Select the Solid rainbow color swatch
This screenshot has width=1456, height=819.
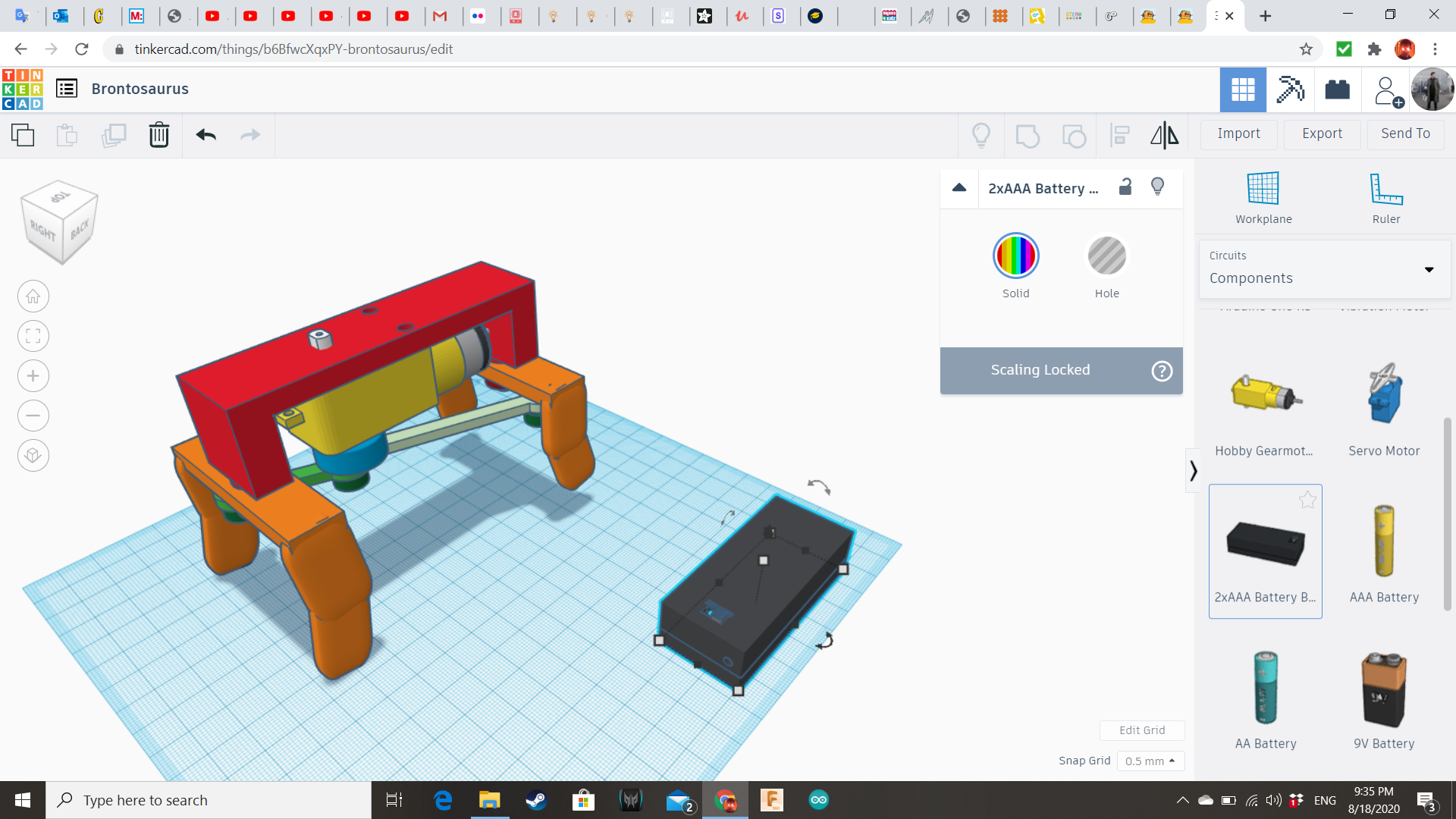point(1015,256)
